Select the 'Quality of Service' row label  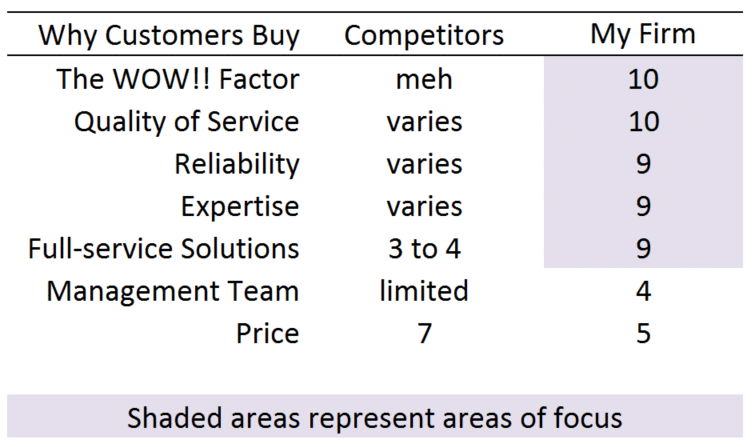187,122
